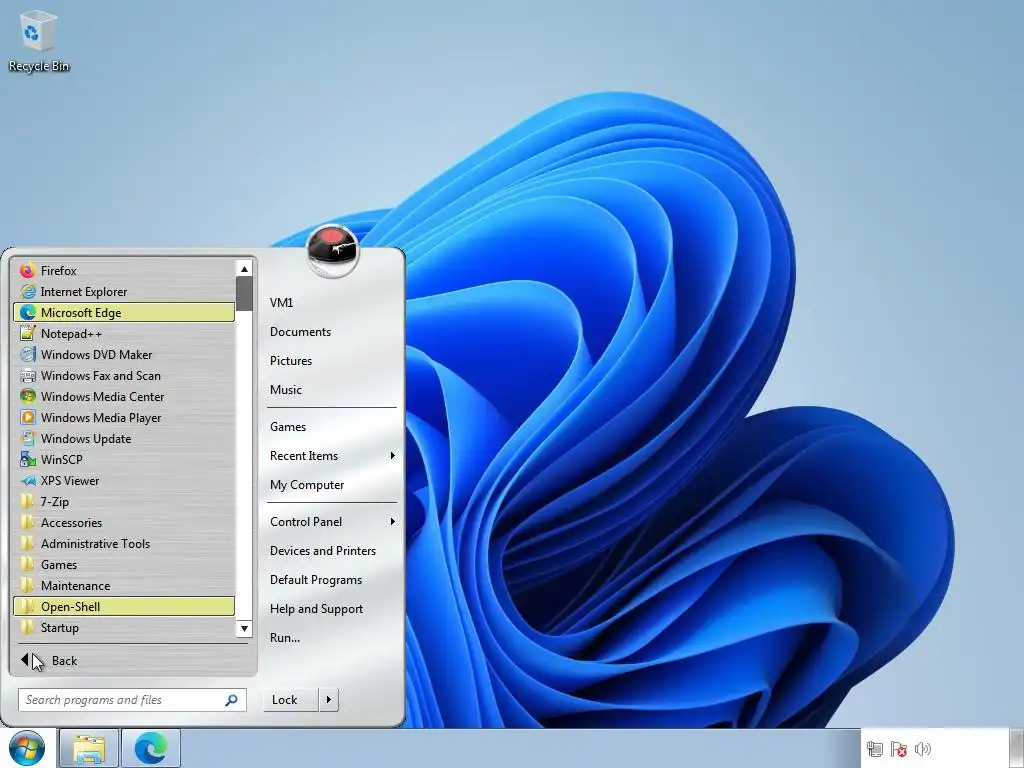Viewport: 1024px width, 768px height.
Task: Click the Lock button
Action: tap(291, 700)
